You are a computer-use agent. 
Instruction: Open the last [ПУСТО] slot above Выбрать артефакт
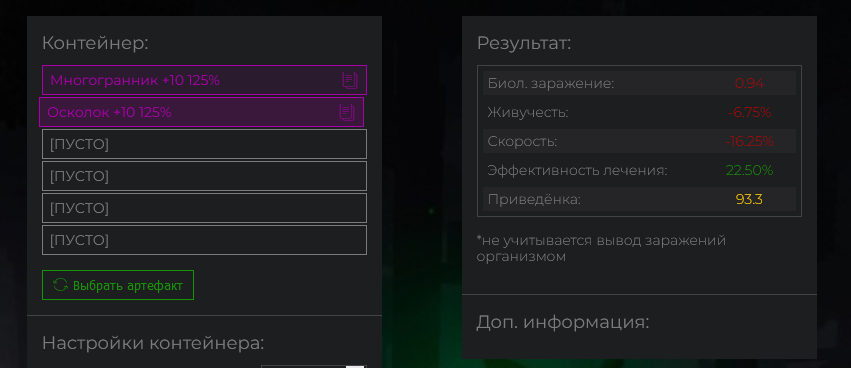(204, 240)
